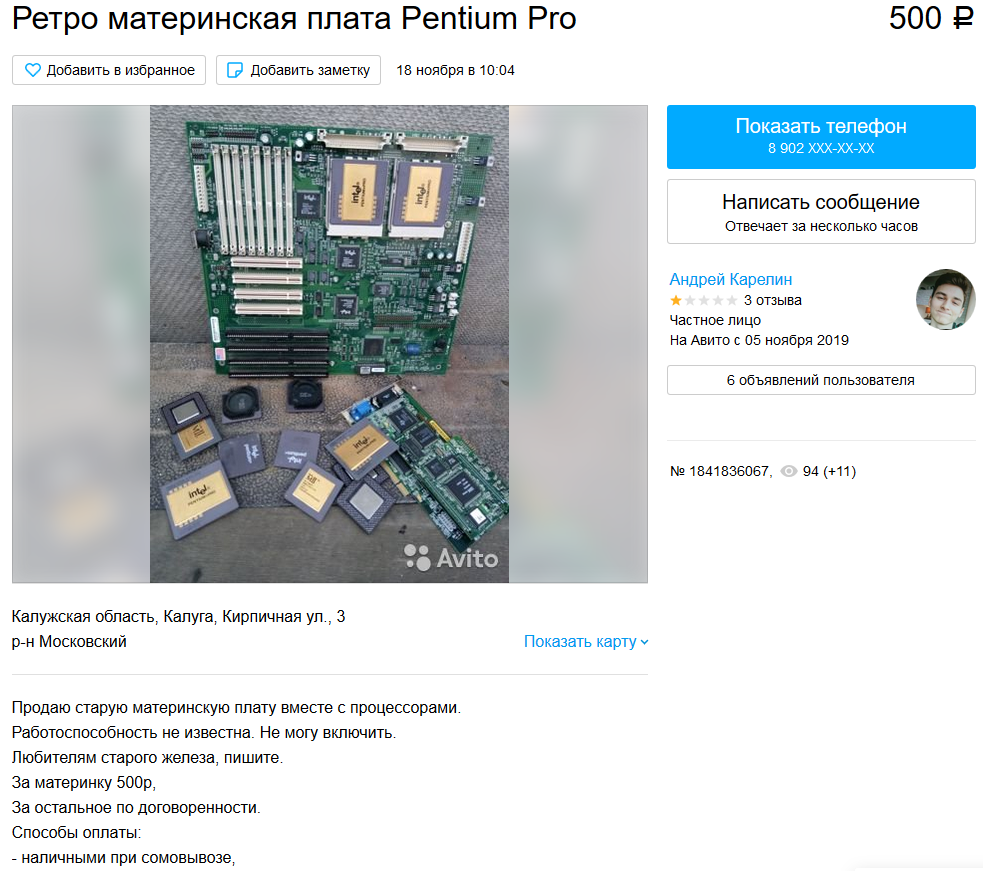Click the note icon in Добавить заметку
The height and width of the screenshot is (871, 983).
tap(234, 70)
